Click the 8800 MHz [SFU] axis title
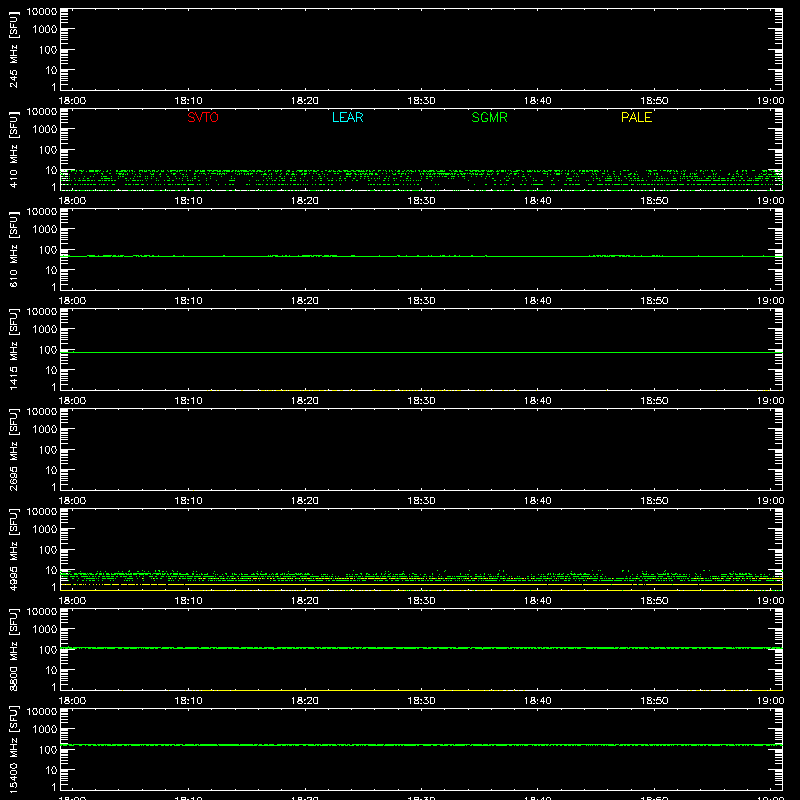Image resolution: width=800 pixels, height=800 pixels. pyautogui.click(x=14, y=649)
